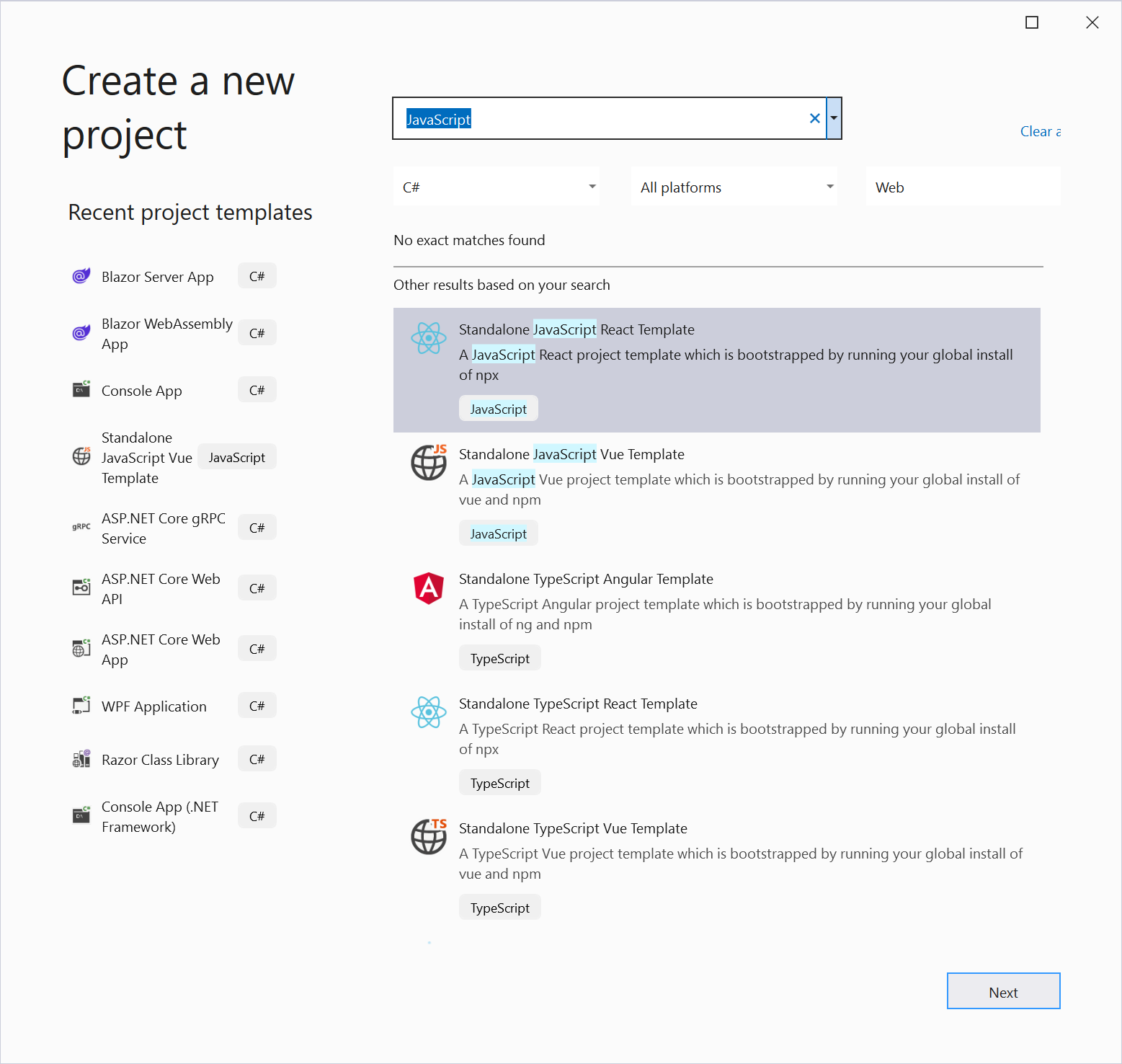
Task: Select Console App from recent templates
Action: coord(142,391)
